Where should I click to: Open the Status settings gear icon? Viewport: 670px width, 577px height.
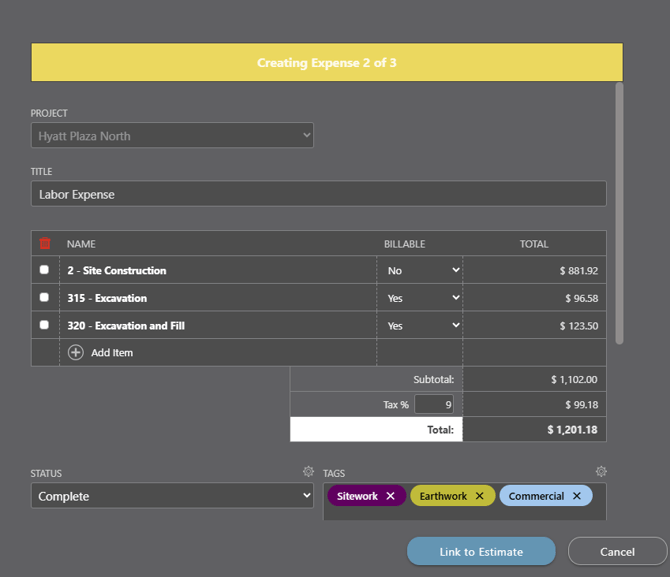(x=308, y=471)
